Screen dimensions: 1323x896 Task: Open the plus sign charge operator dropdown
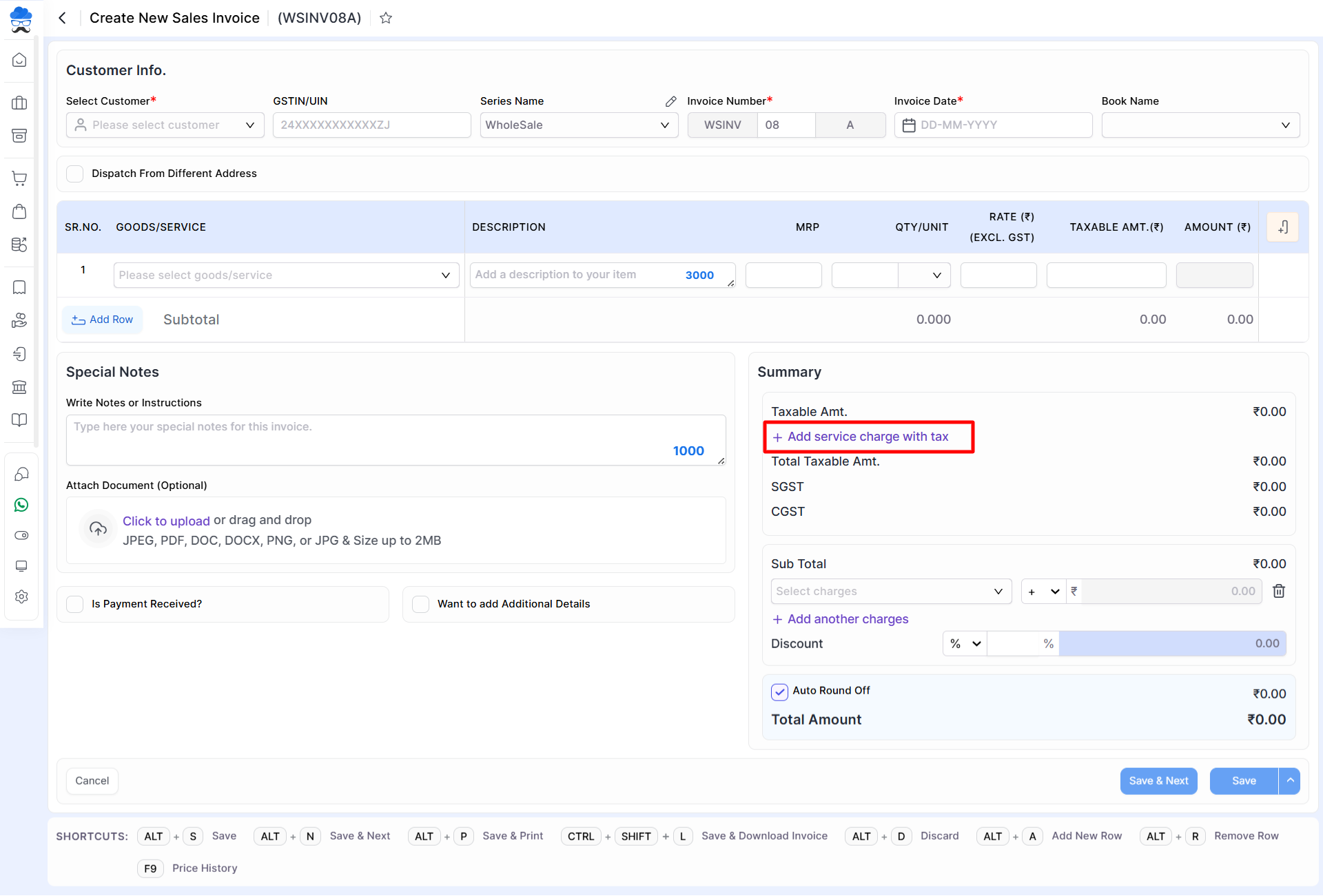(1043, 592)
